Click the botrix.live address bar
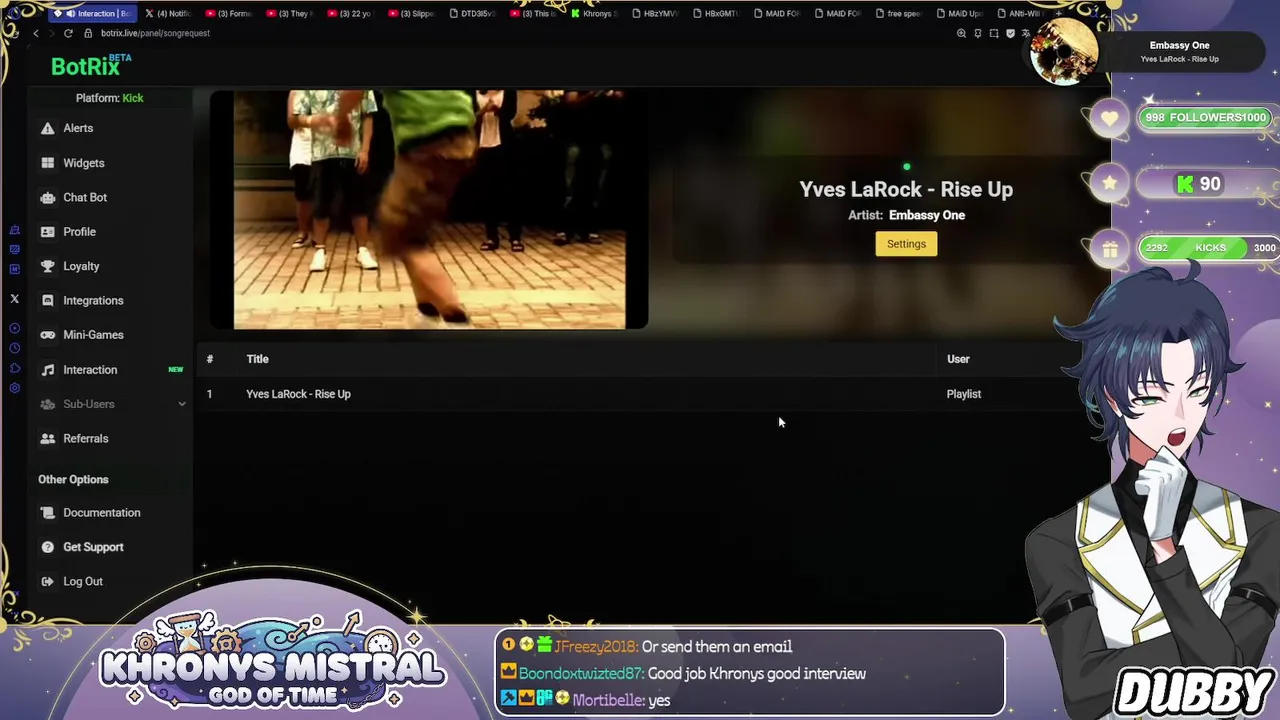This screenshot has width=1280, height=720. [x=155, y=33]
